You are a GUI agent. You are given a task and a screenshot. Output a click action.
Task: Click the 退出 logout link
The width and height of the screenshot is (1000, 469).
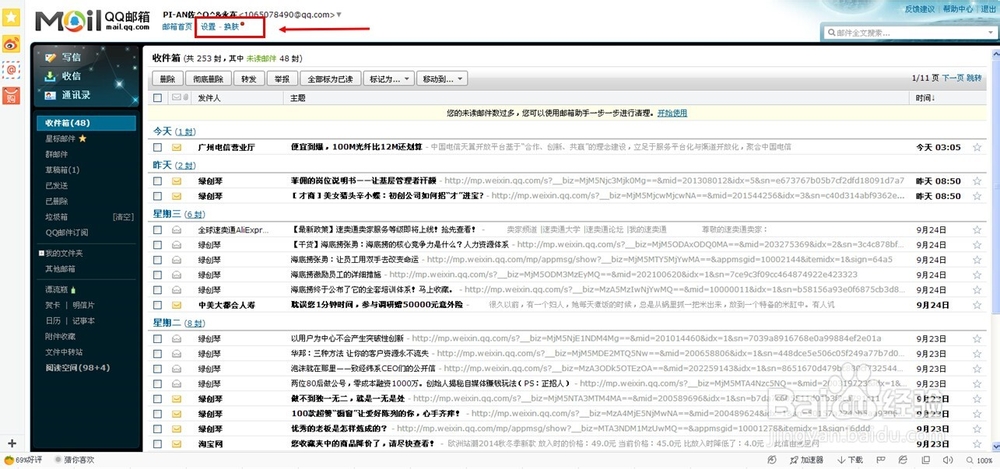click(988, 9)
